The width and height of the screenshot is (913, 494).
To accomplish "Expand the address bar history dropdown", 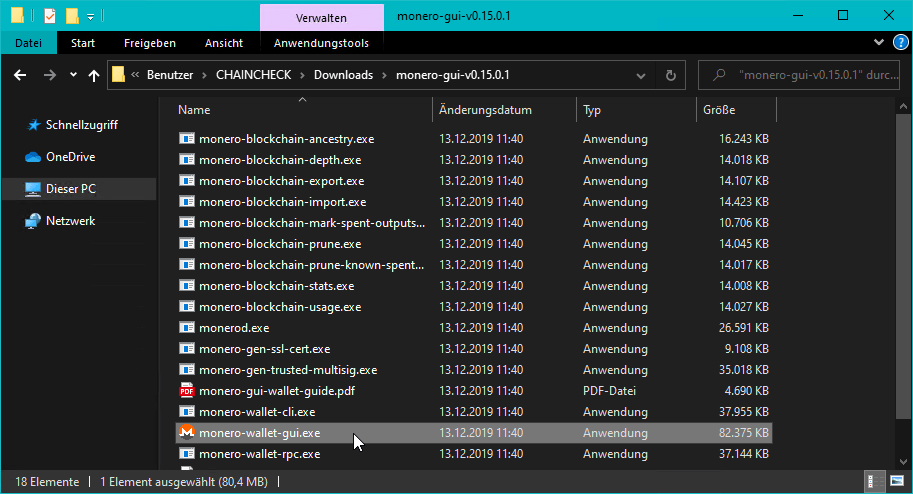I will pos(640,75).
